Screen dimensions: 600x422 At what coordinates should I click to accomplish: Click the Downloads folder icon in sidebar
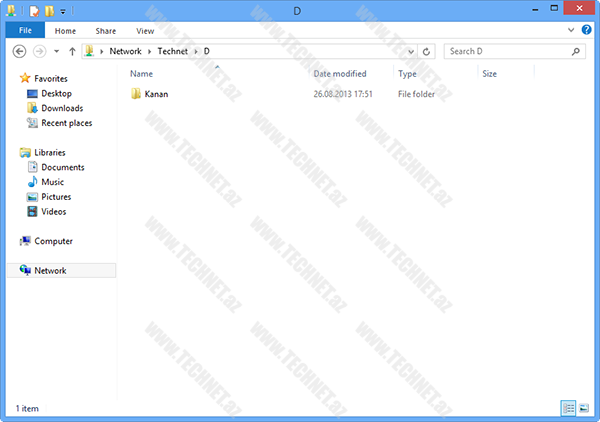(32, 108)
